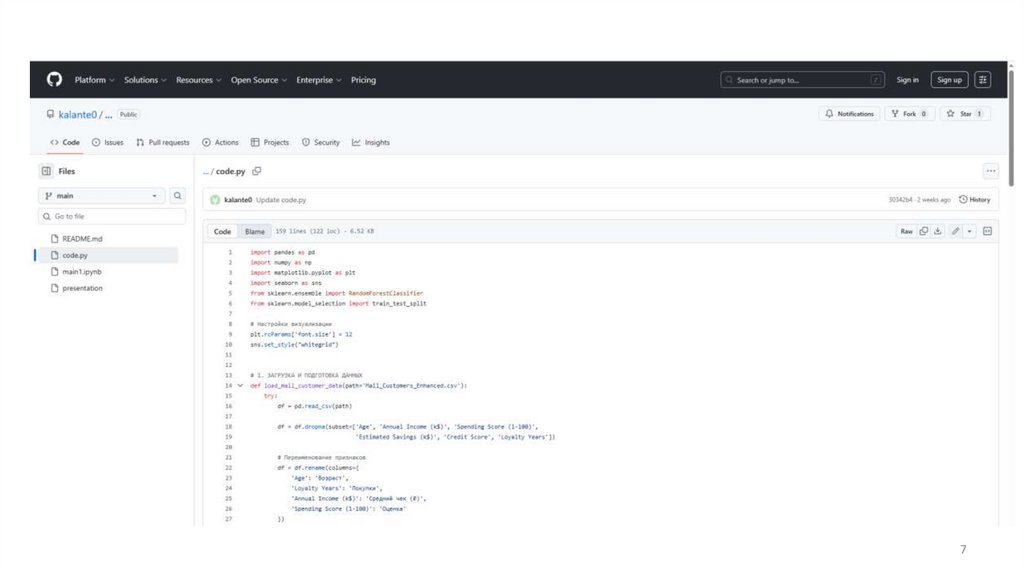Click the Sign up button
The image size is (1024, 574).
tap(949, 80)
